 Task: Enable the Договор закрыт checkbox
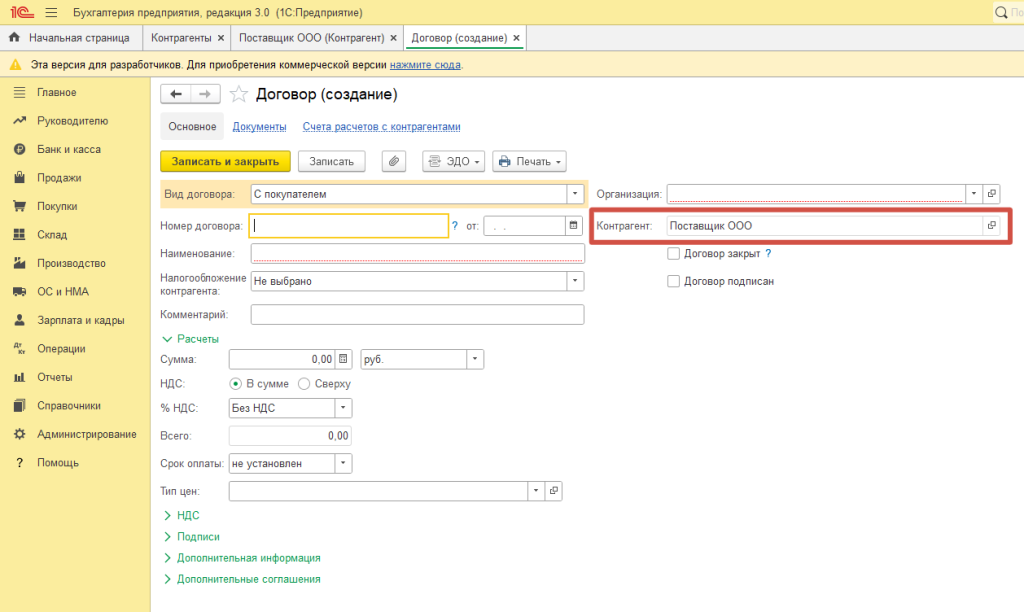pos(674,254)
